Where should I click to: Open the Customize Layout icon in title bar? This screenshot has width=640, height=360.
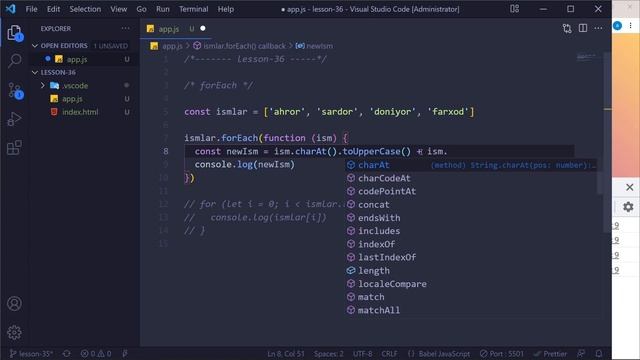tap(515, 9)
